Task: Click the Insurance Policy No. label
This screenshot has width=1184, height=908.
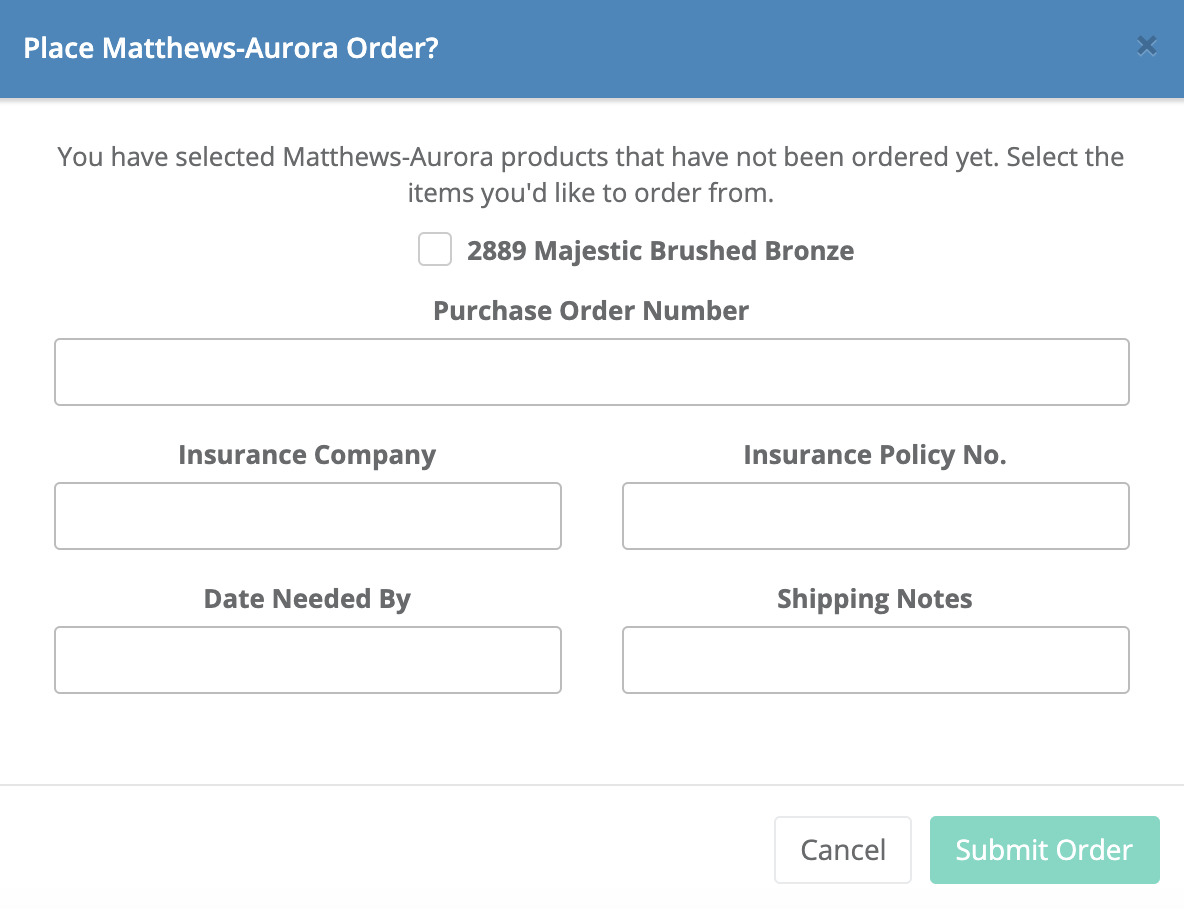Action: pos(875,455)
